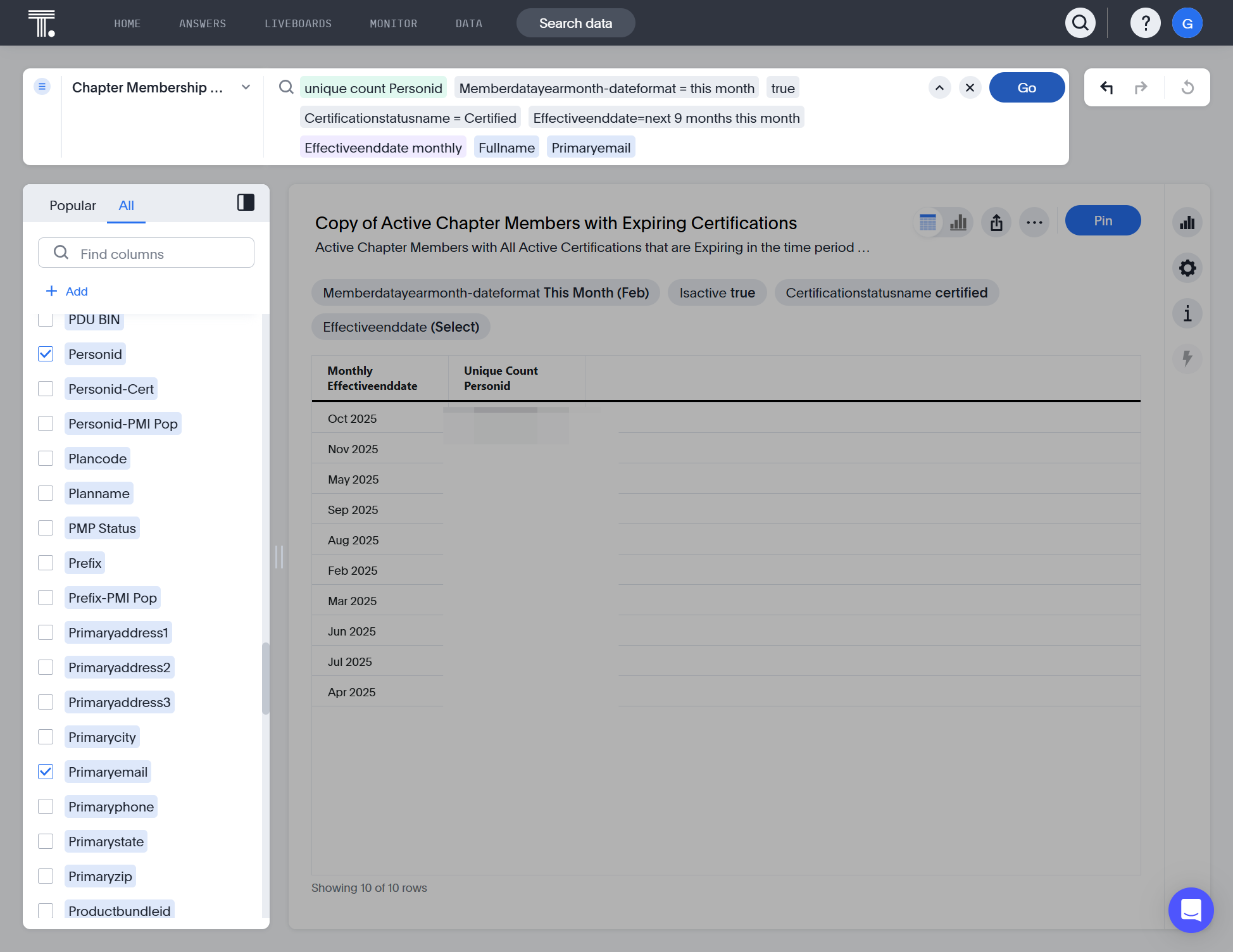The image size is (1233, 952).
Task: Click the share export icon
Action: pyautogui.click(x=996, y=222)
